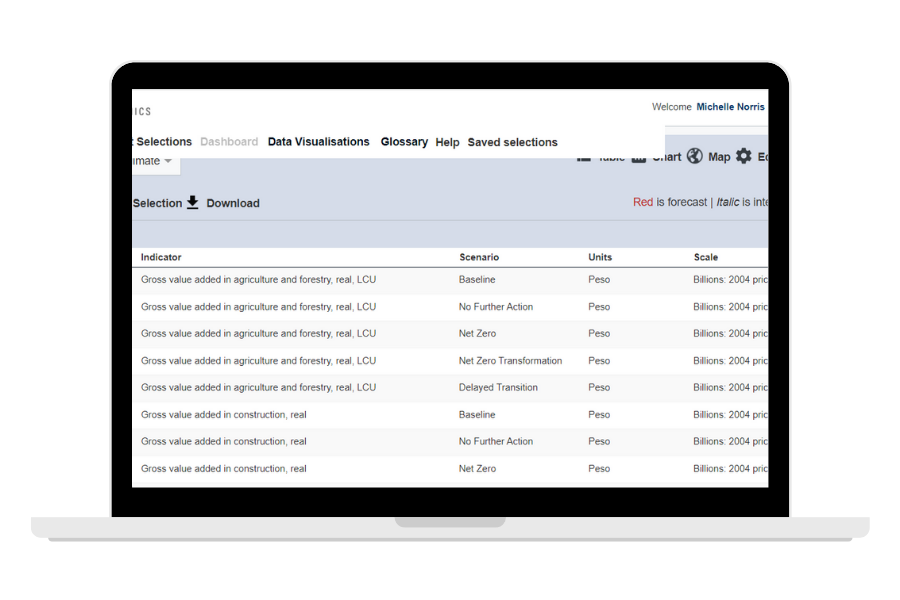Click the Michelle Norris user link

click(730, 107)
